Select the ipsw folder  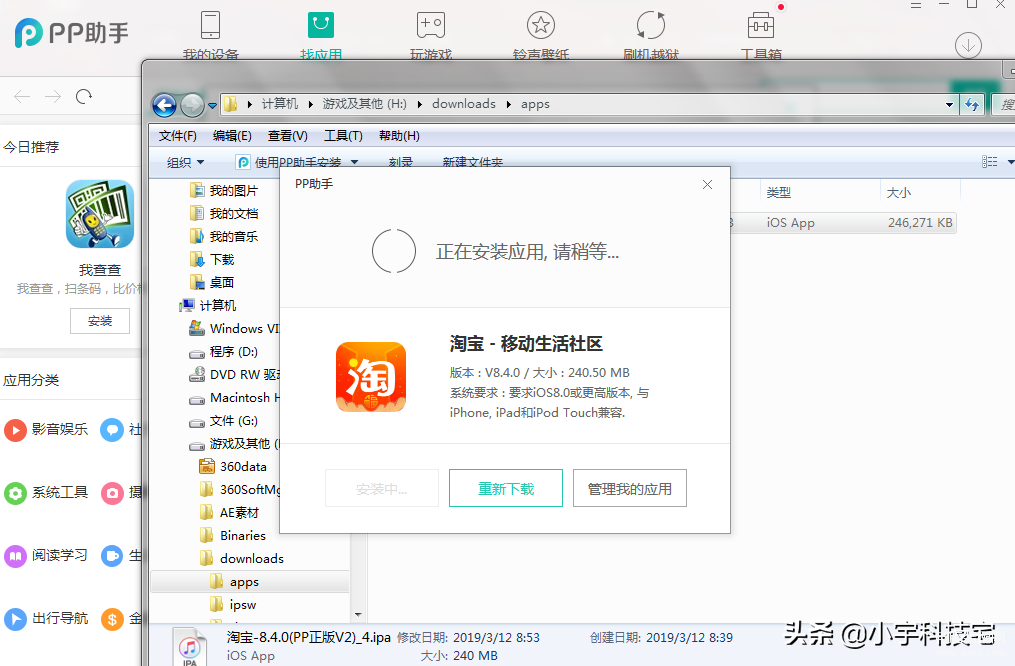233,605
